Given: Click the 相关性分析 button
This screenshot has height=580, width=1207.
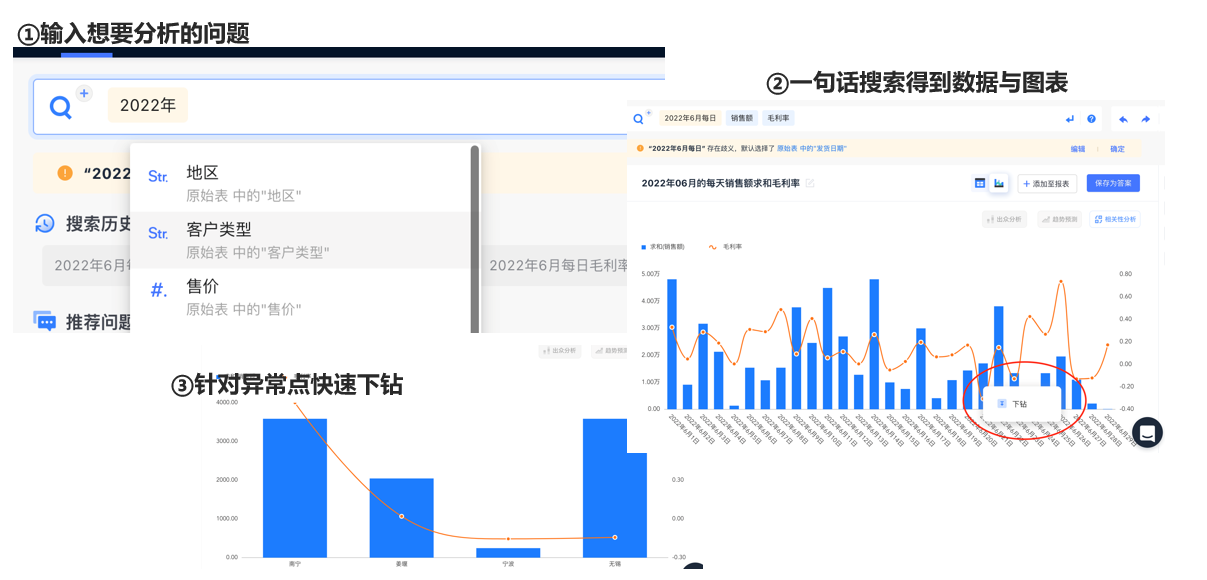Looking at the screenshot, I should click(1115, 219).
